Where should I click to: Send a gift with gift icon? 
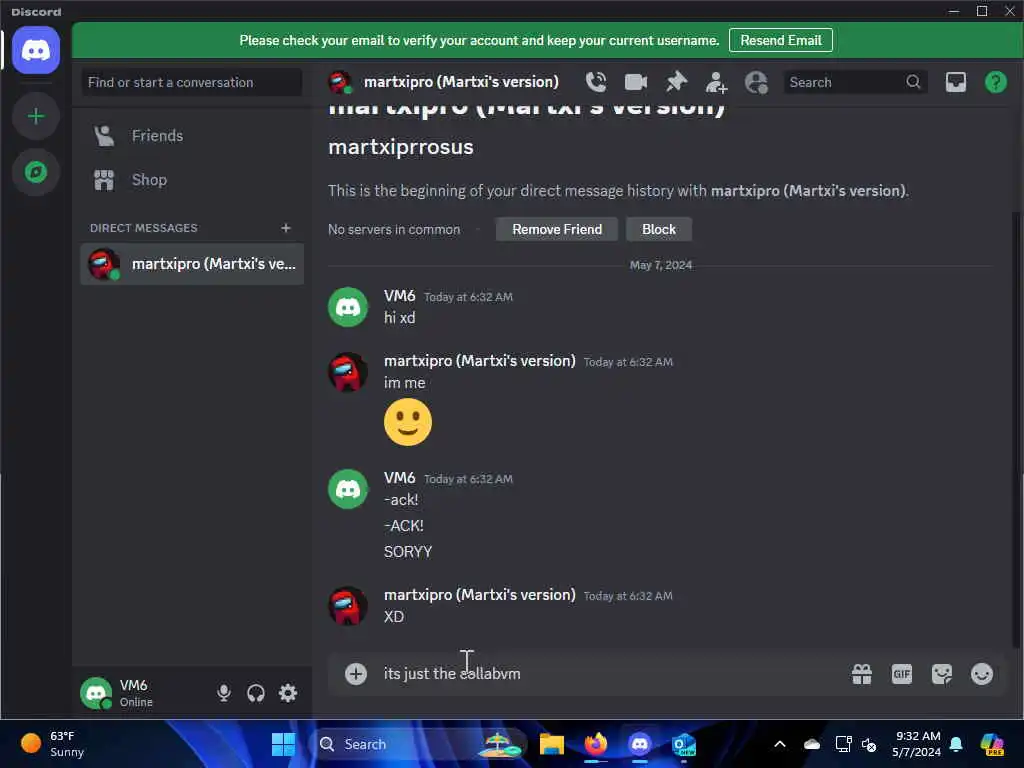pos(861,673)
